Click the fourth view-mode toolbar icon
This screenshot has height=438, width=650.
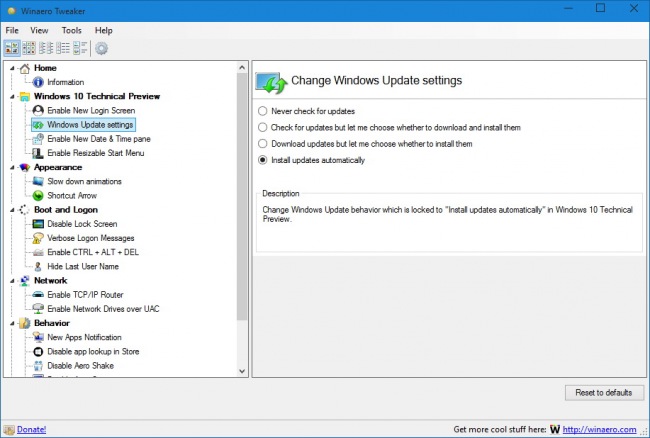63,48
